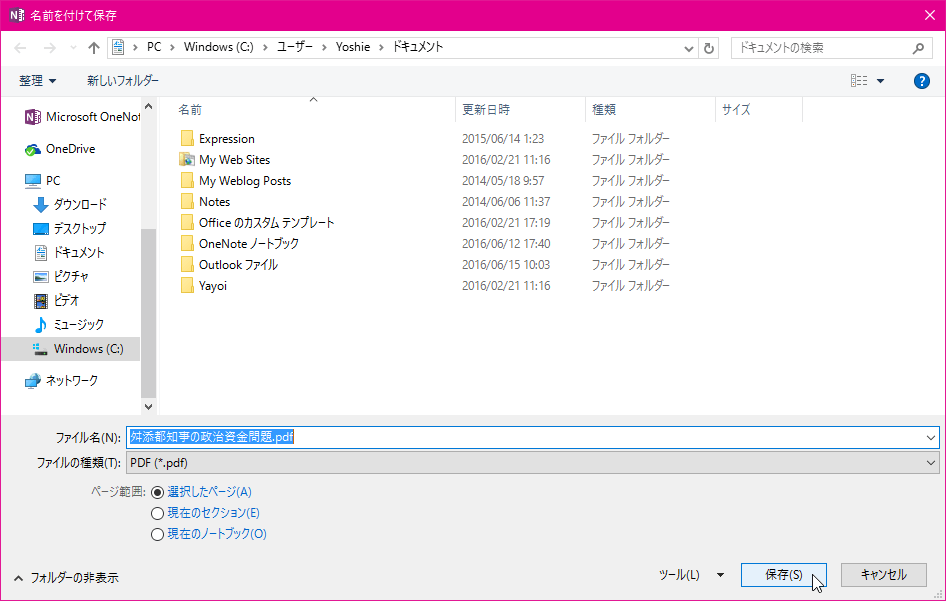Click PC in the address breadcrumb
Screen dimensions: 946x601
coord(154,47)
